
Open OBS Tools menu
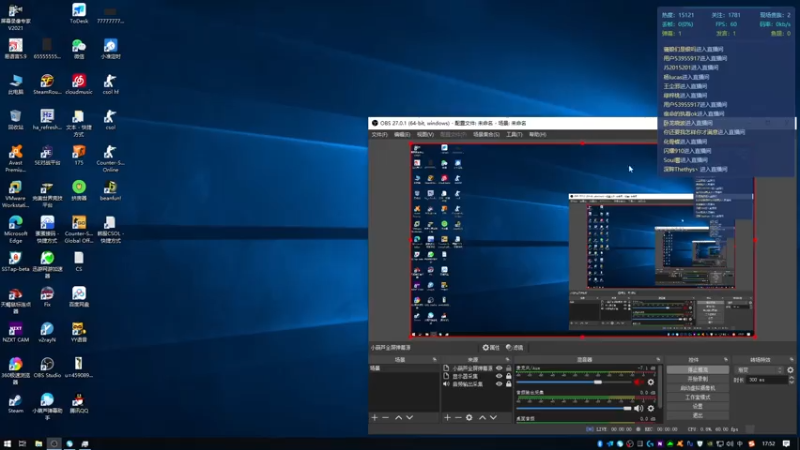514,135
